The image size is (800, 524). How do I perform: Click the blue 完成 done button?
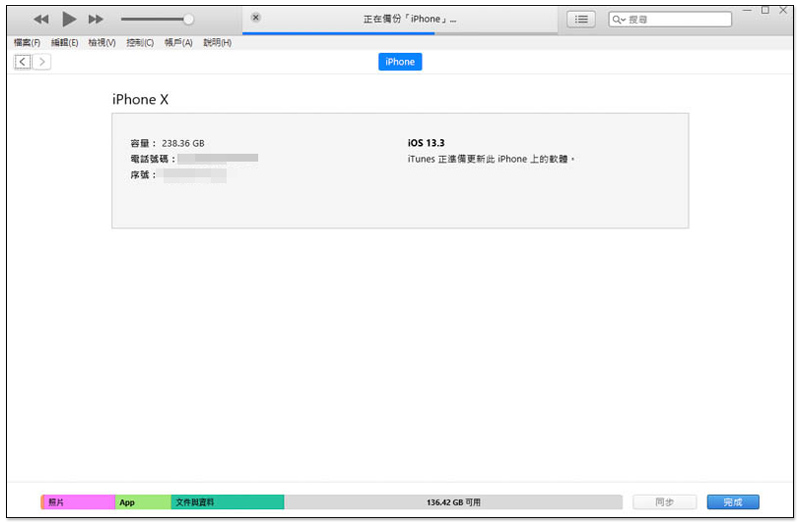click(x=733, y=502)
